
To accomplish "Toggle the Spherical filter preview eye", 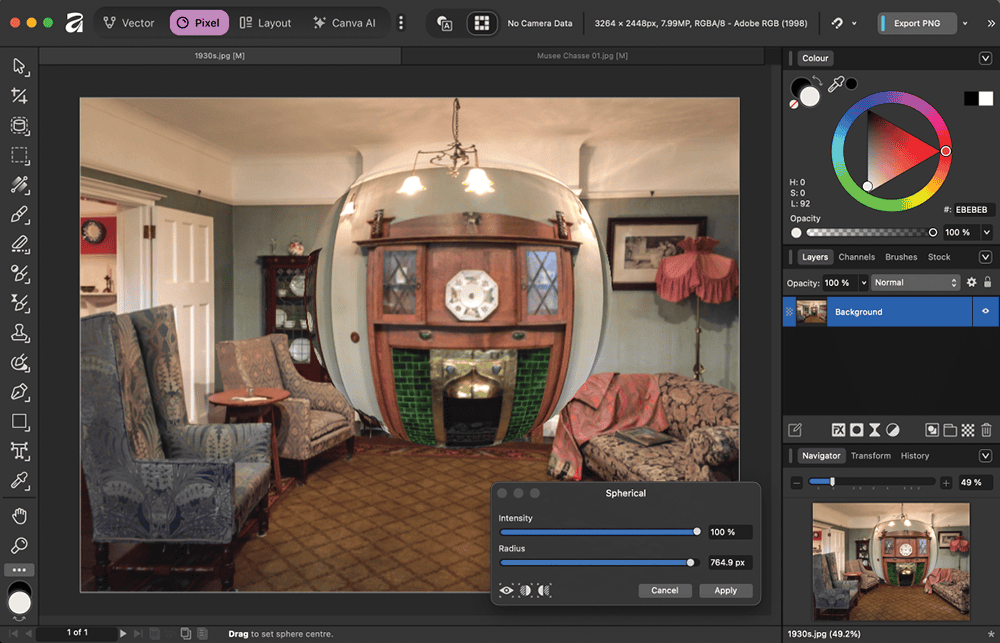I will [507, 591].
